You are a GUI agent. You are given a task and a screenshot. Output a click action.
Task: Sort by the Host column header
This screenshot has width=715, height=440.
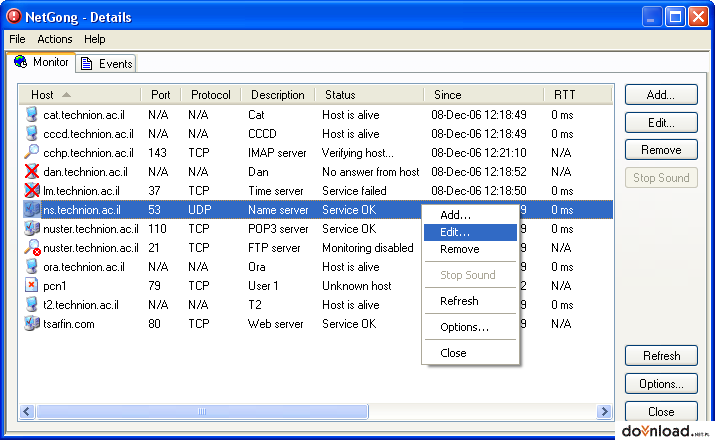point(80,95)
